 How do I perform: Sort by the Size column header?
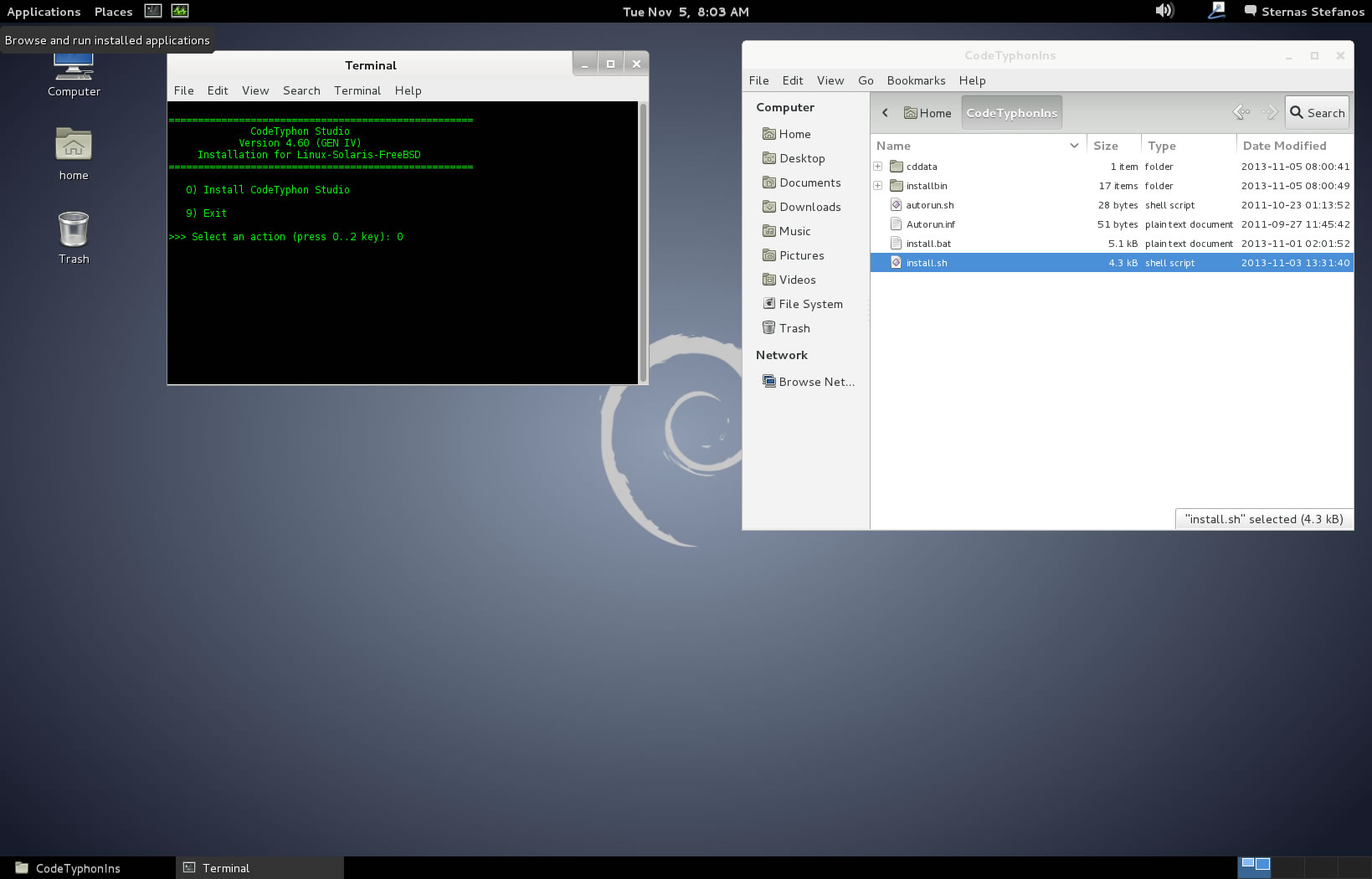click(x=1114, y=146)
